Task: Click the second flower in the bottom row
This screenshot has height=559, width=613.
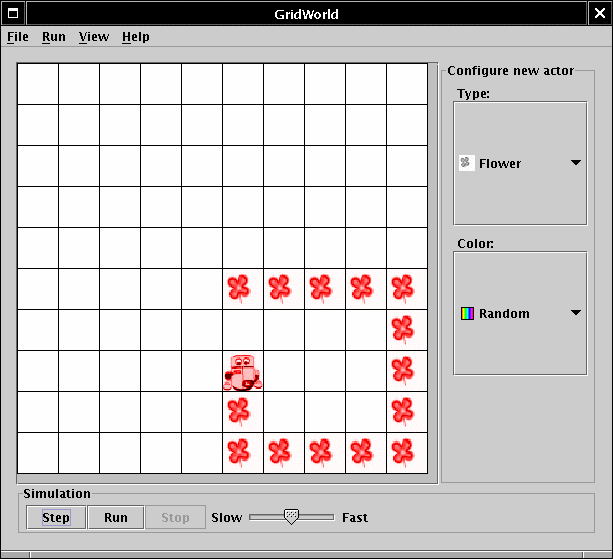Action: tap(280, 453)
